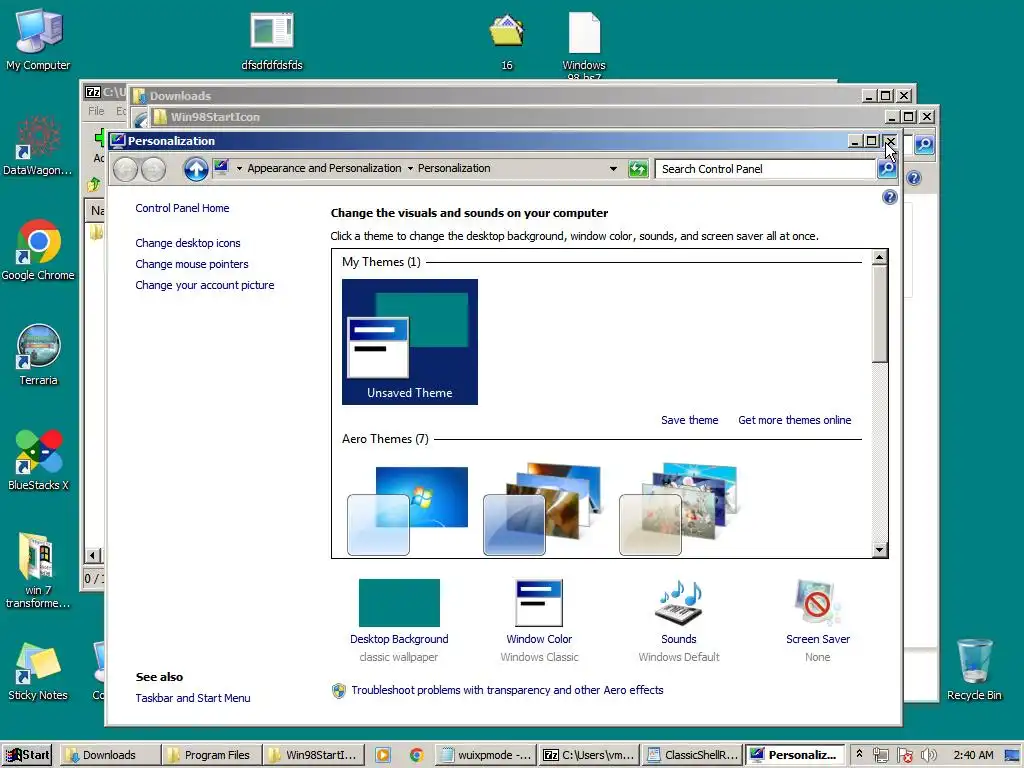Click Change your account picture link
The image size is (1024, 768).
click(x=204, y=285)
